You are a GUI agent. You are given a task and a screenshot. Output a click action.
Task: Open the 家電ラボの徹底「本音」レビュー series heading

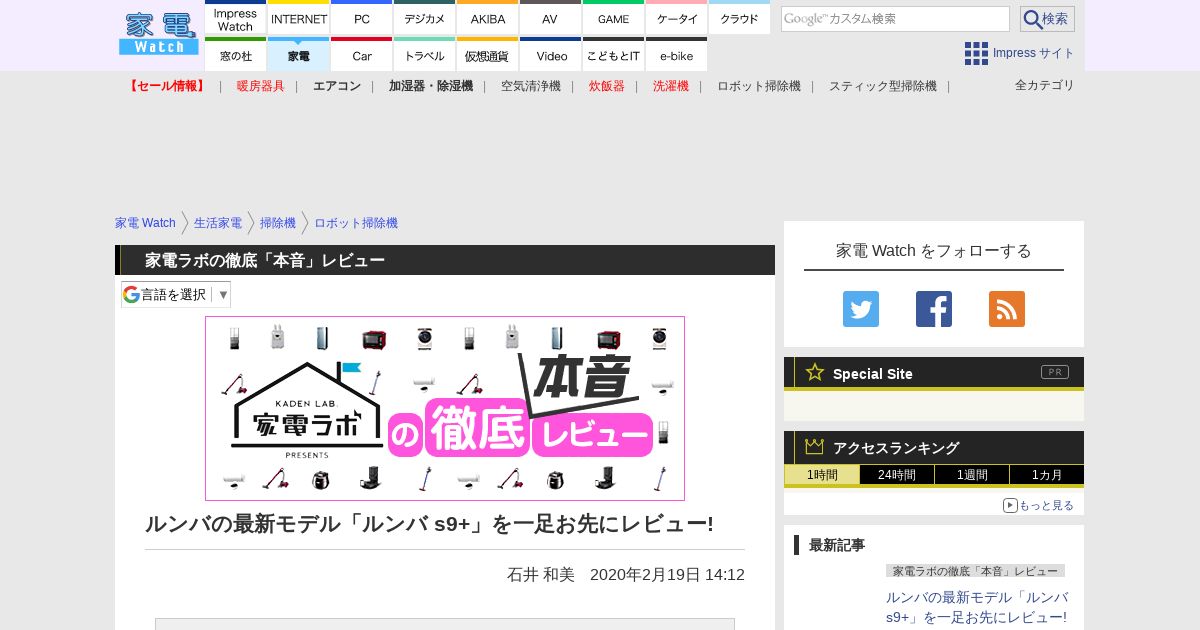click(265, 260)
